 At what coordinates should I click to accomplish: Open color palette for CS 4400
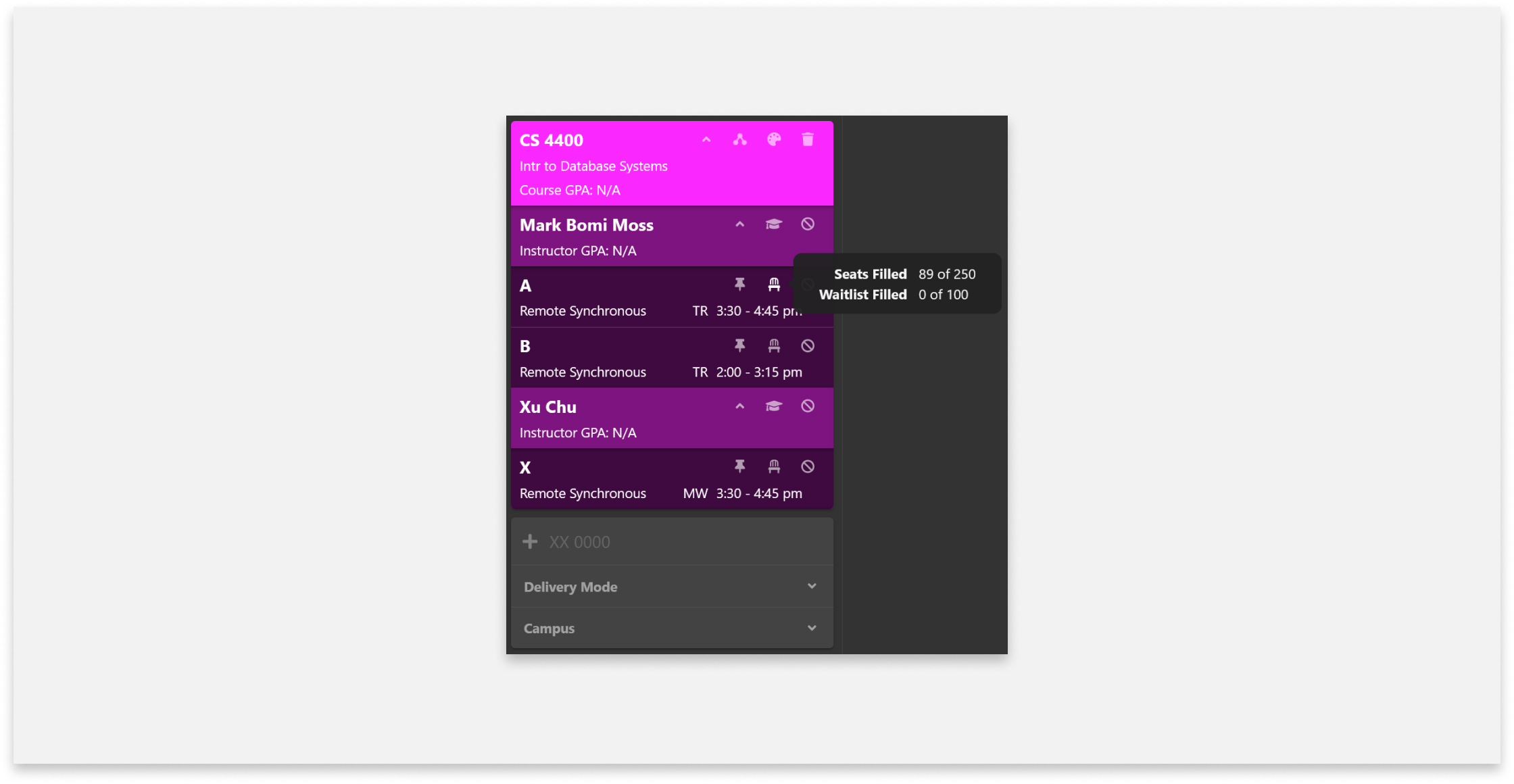coord(774,140)
